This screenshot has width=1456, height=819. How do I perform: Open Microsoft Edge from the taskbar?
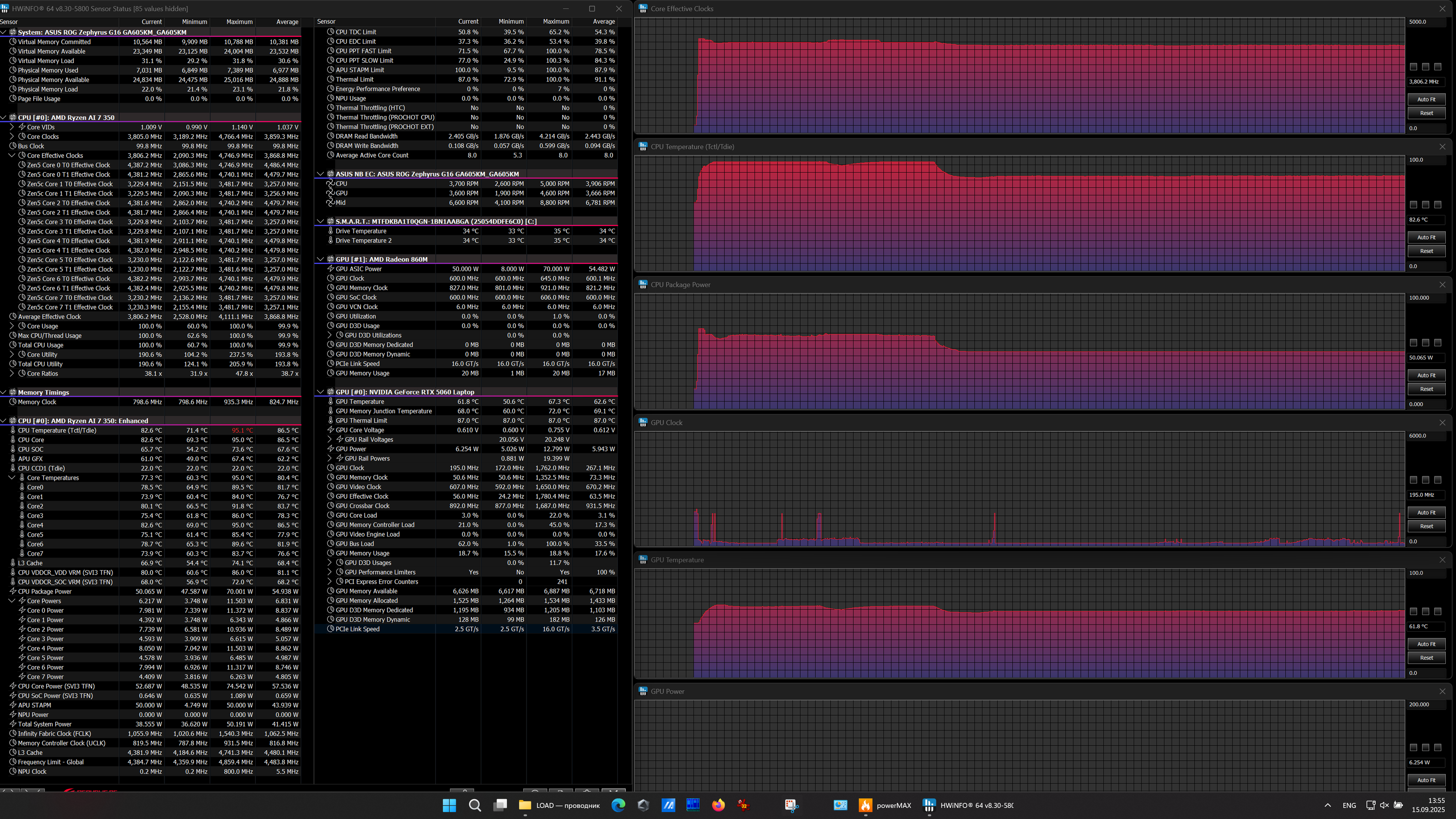[x=618, y=805]
